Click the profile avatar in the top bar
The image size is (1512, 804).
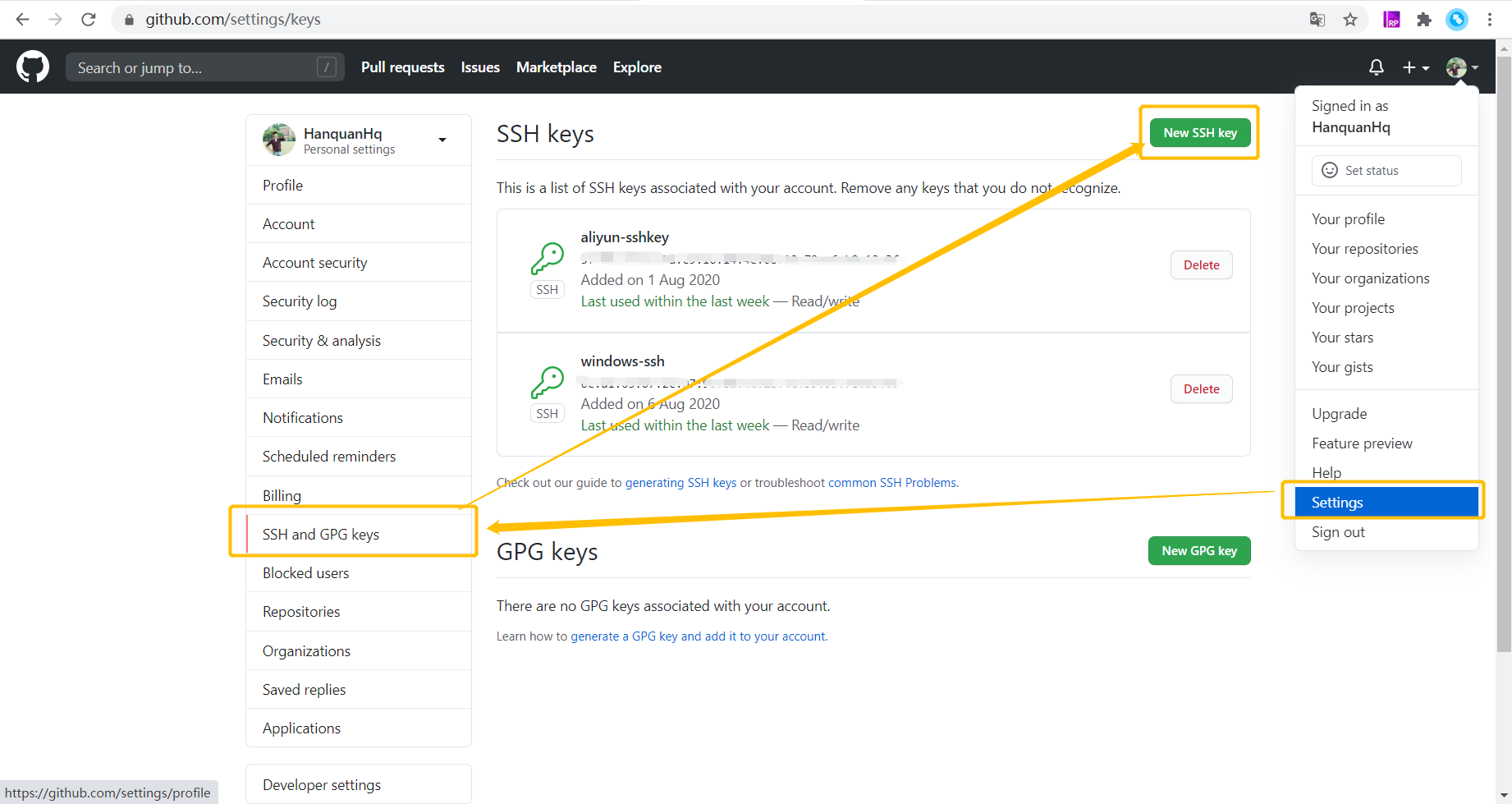coord(1455,67)
